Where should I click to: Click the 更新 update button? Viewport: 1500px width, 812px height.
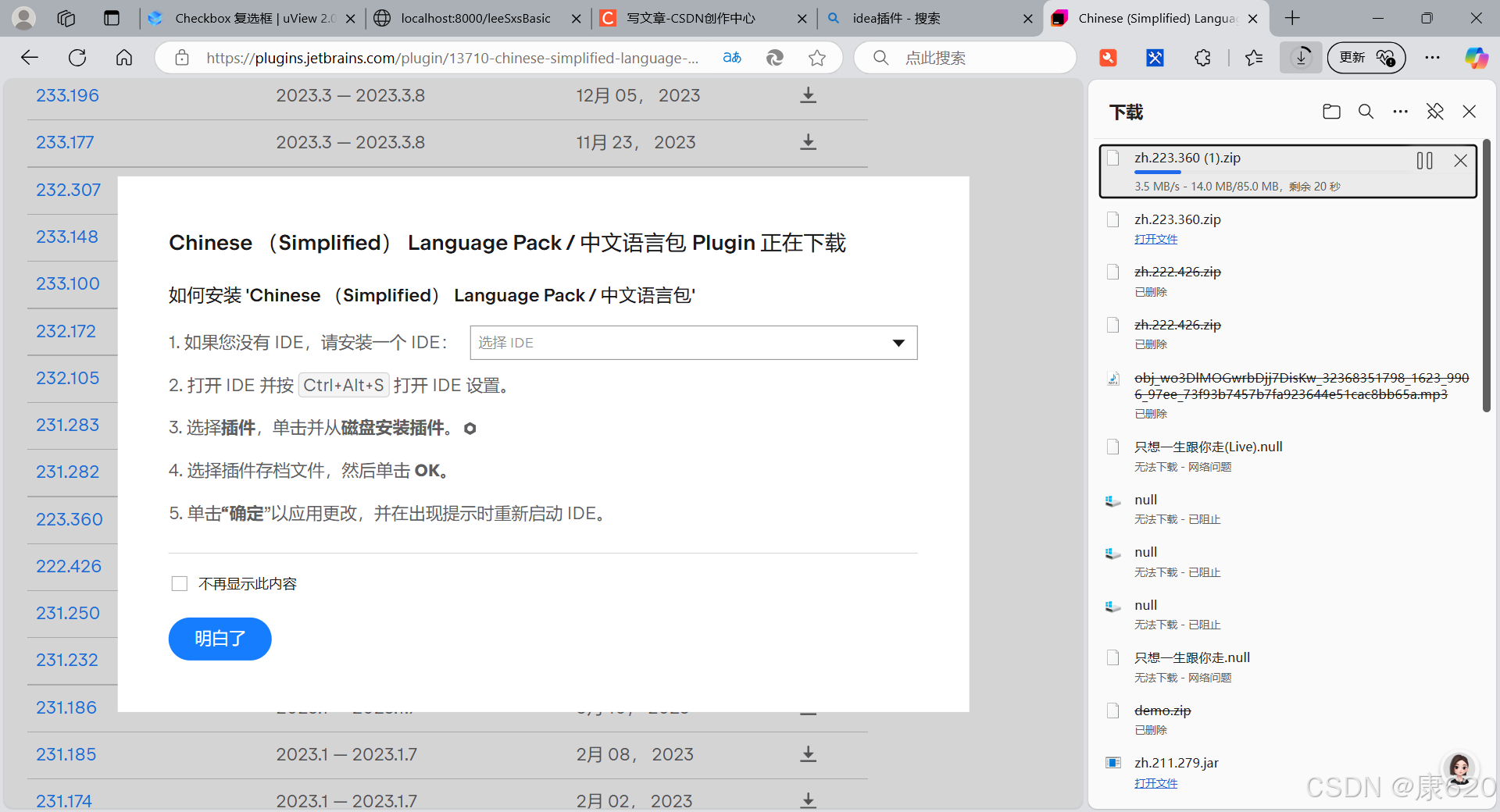click(x=1366, y=57)
